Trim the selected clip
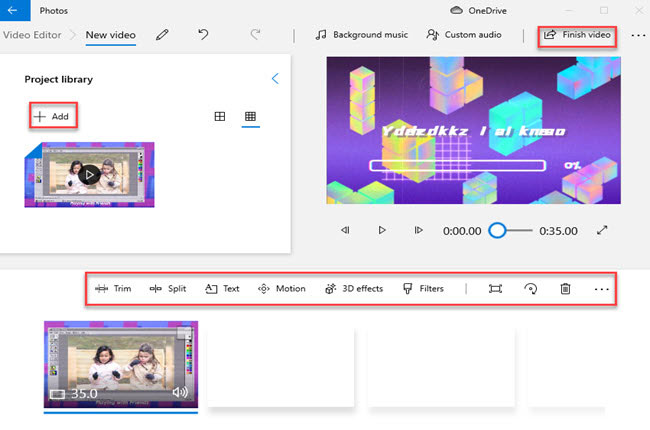650x430 pixels. (113, 289)
